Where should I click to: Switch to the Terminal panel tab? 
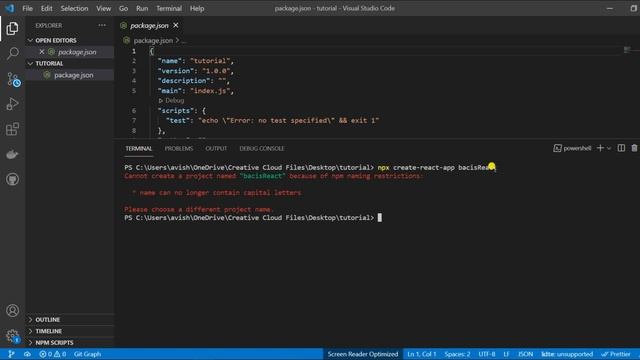[139, 149]
